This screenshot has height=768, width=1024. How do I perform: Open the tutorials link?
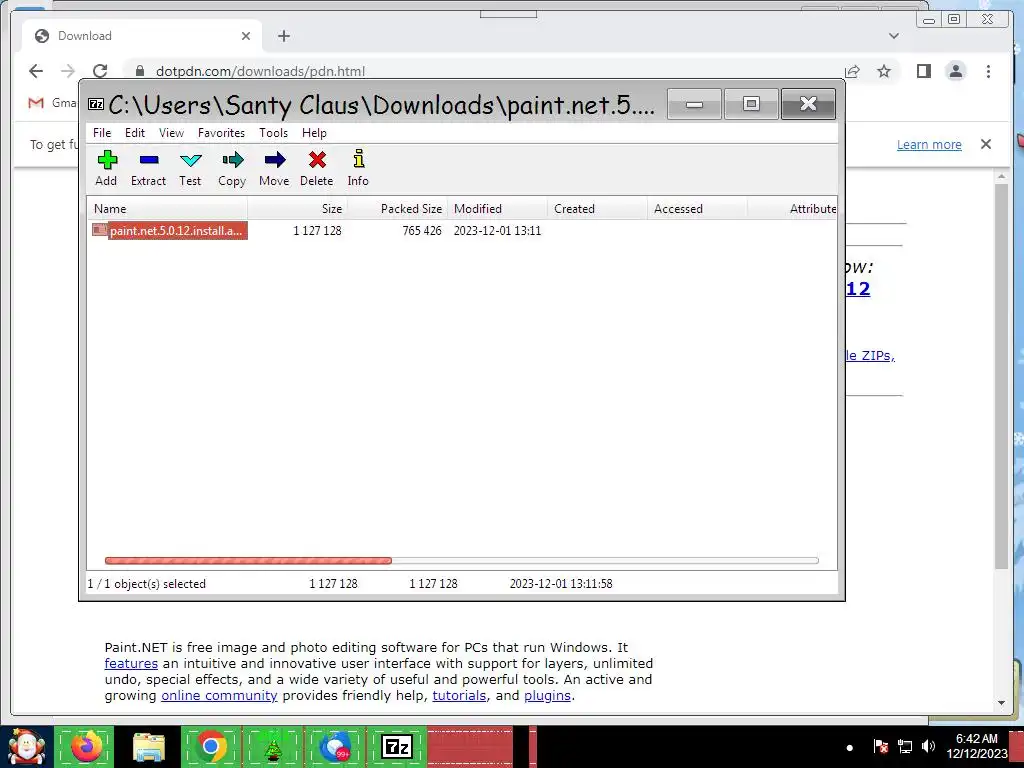459,696
